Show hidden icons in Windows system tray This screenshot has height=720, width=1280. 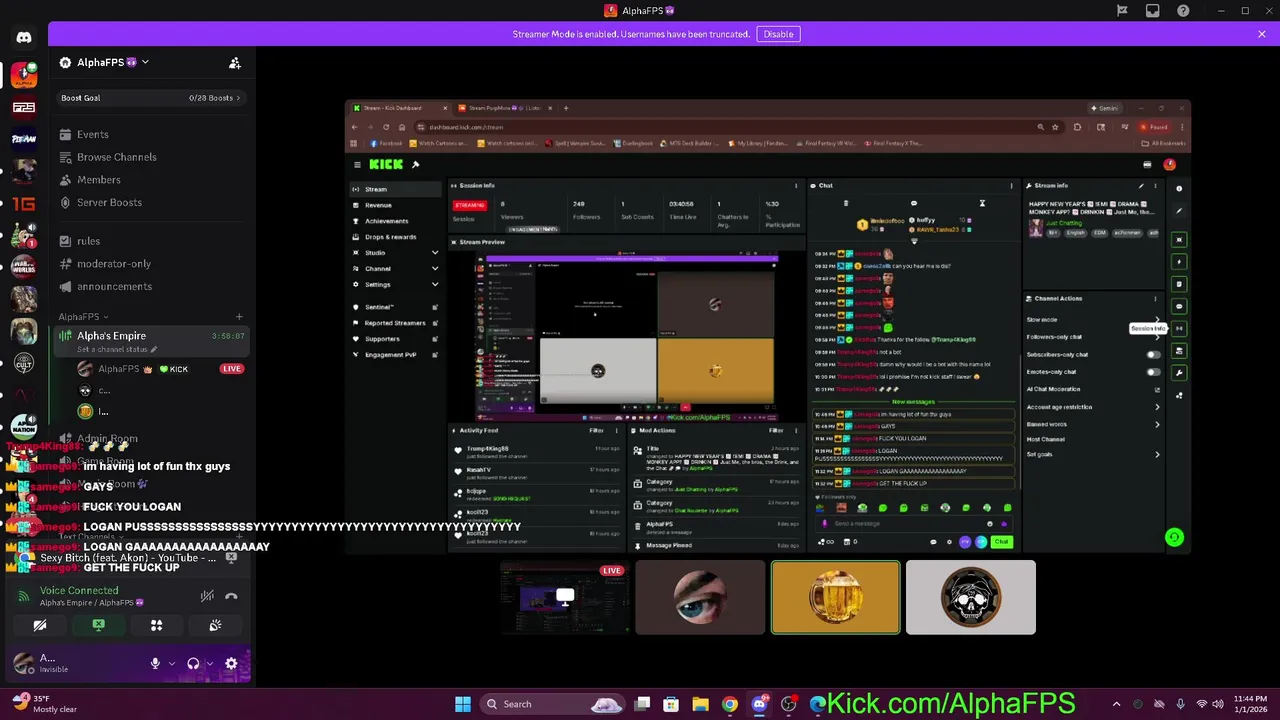(1117, 704)
